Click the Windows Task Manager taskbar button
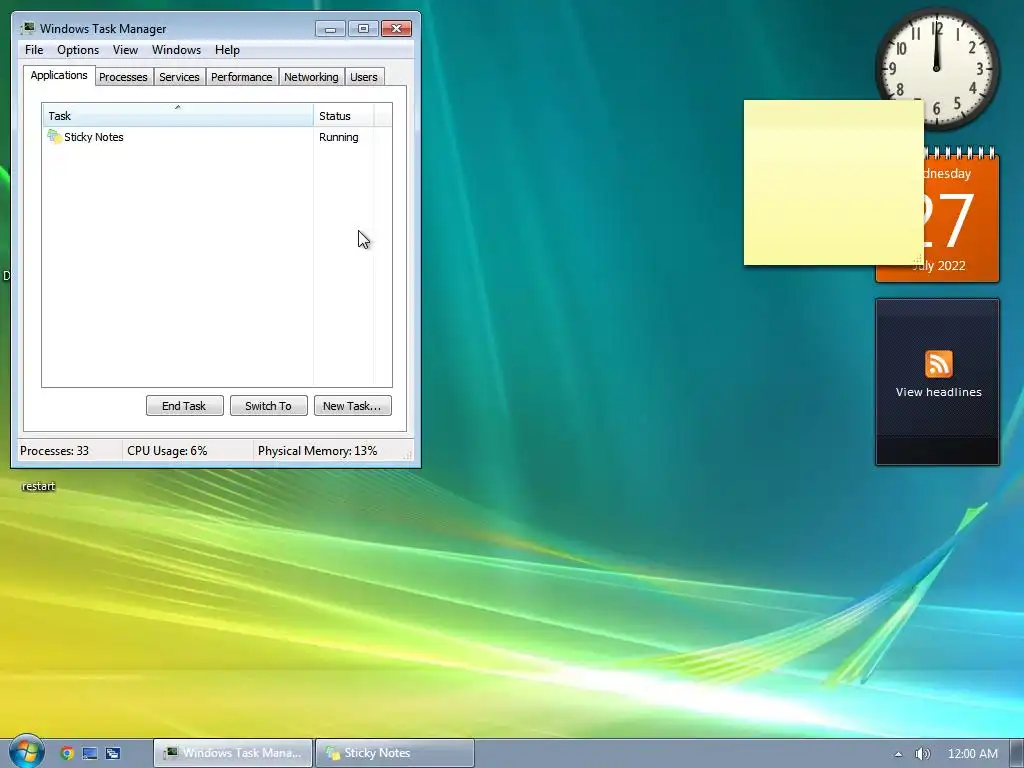 (233, 753)
